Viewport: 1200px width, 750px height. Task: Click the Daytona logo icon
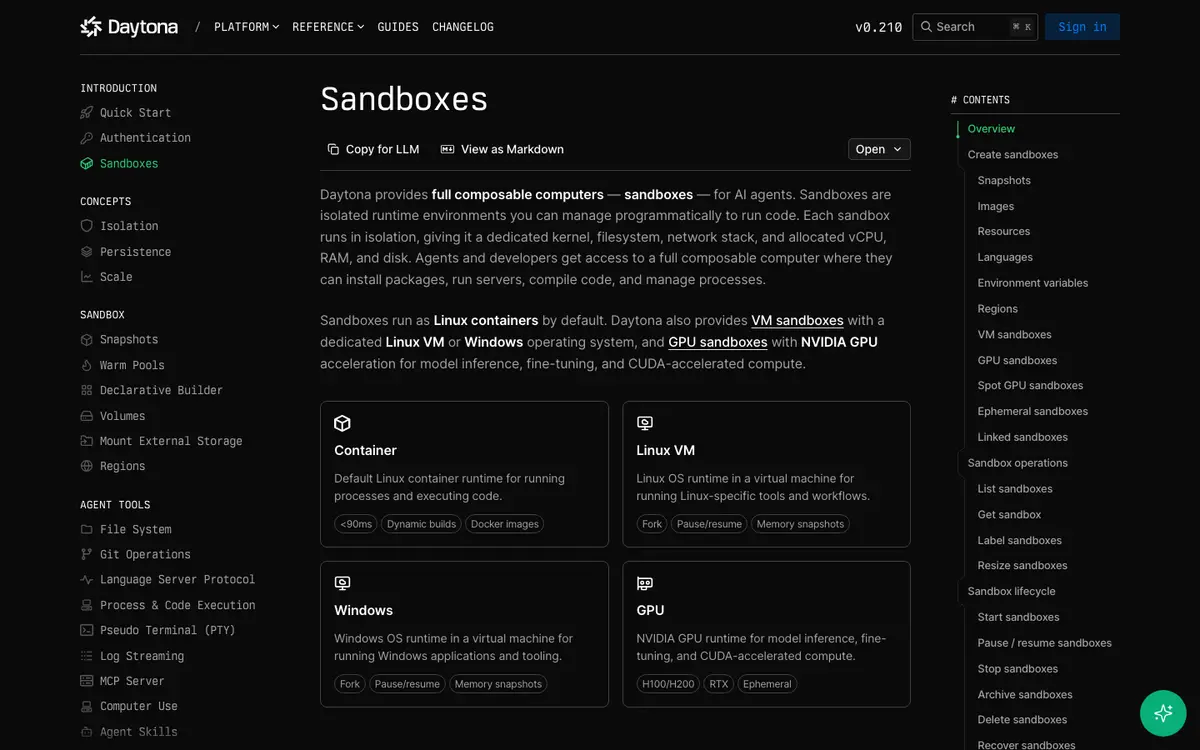[91, 27]
